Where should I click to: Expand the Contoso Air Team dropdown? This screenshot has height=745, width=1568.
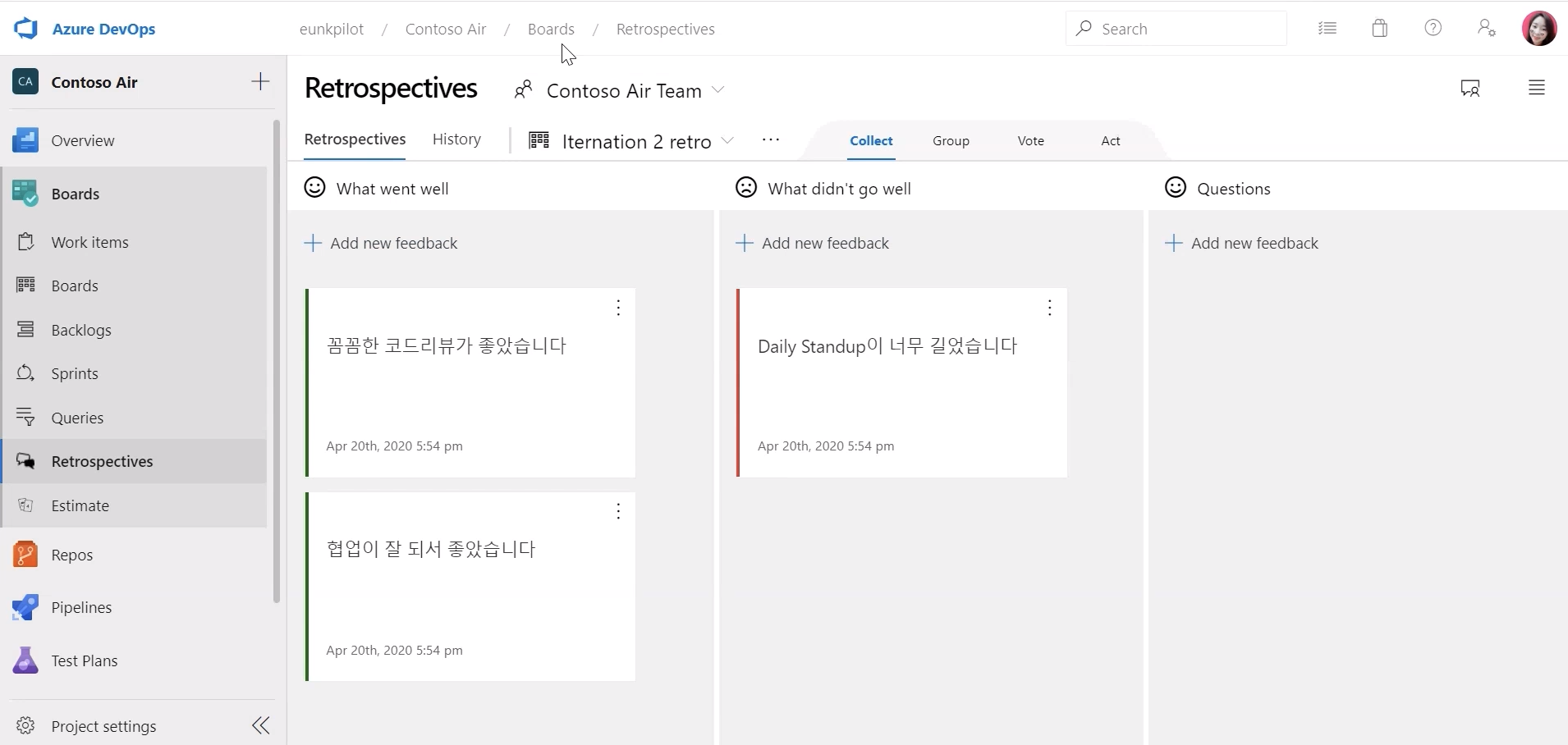click(x=718, y=89)
